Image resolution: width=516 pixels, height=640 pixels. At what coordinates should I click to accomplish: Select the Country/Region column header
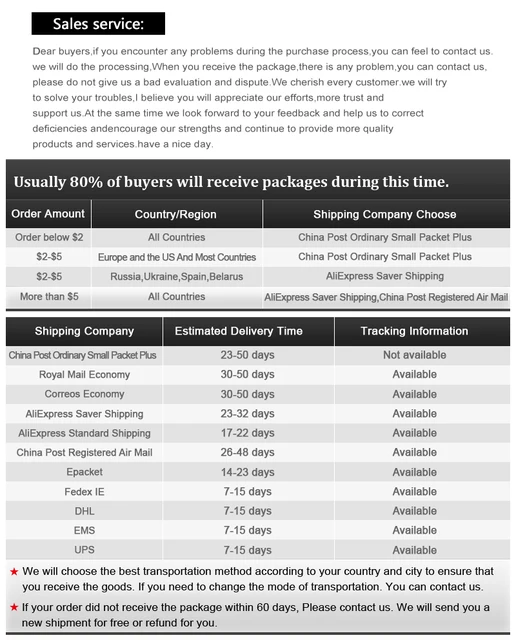pyautogui.click(x=176, y=214)
